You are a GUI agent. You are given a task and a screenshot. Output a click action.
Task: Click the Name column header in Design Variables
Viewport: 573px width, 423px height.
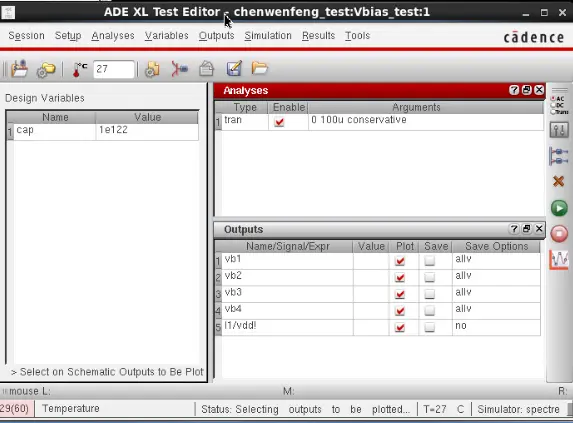[x=55, y=117]
